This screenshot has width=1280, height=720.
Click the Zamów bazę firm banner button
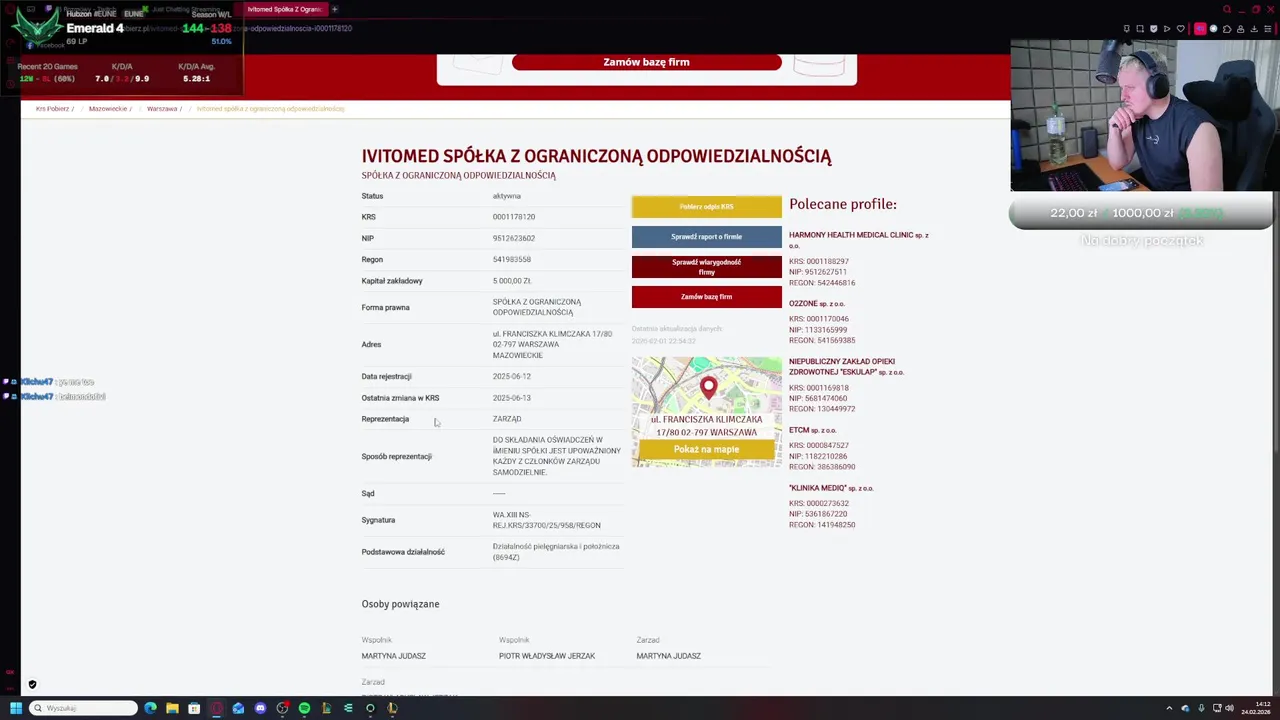pyautogui.click(x=646, y=62)
